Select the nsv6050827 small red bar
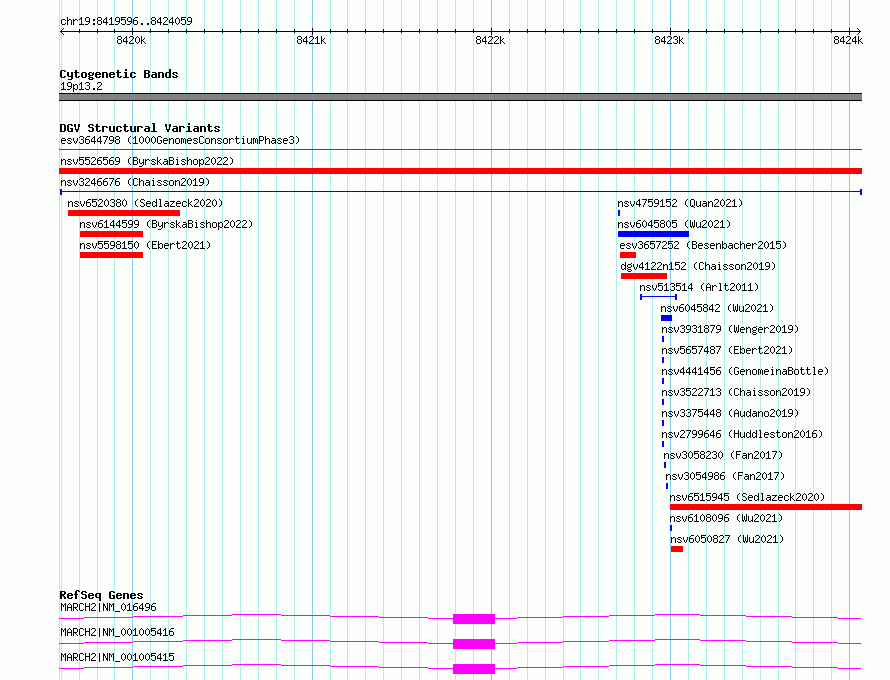 coord(677,549)
